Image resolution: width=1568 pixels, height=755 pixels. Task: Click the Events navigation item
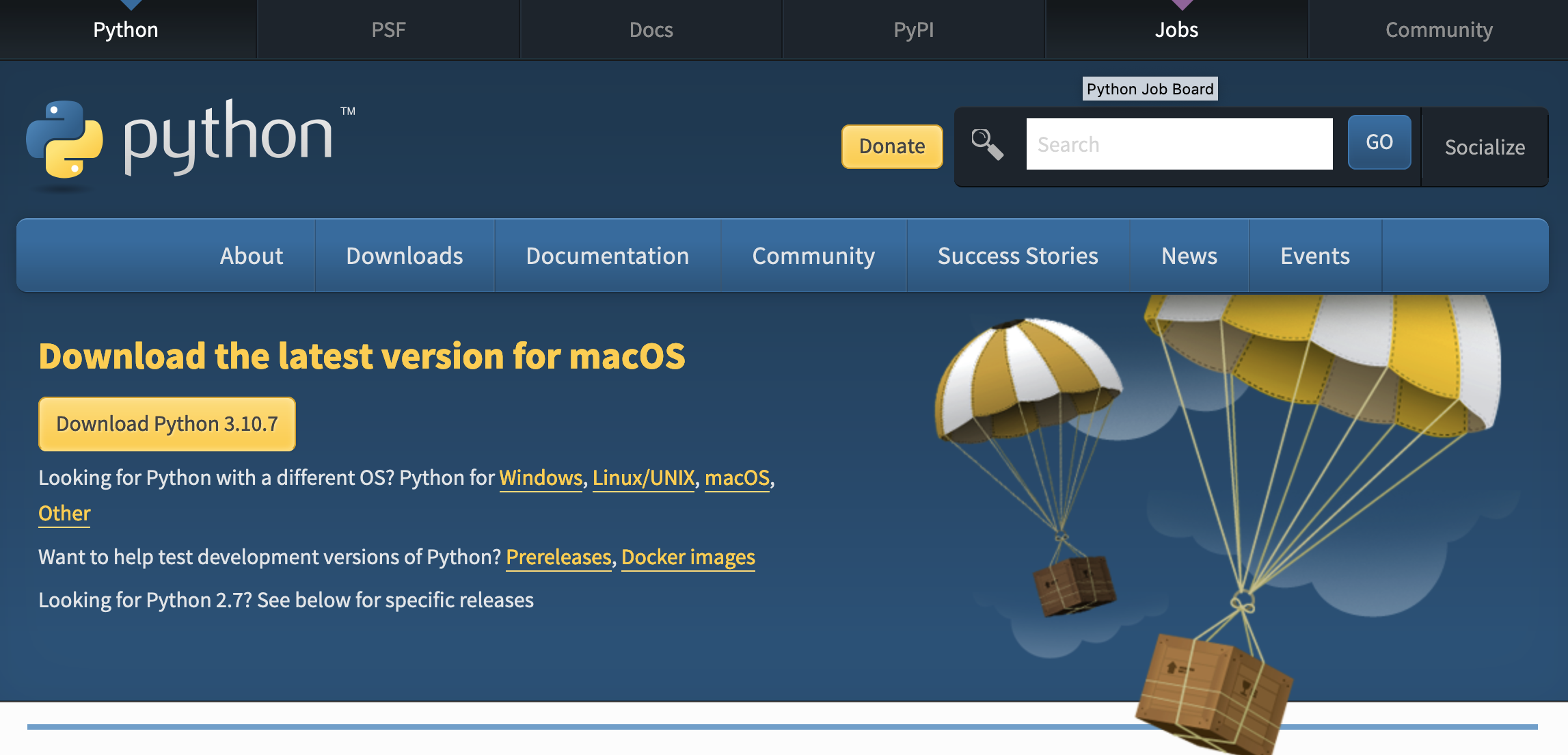coord(1314,256)
